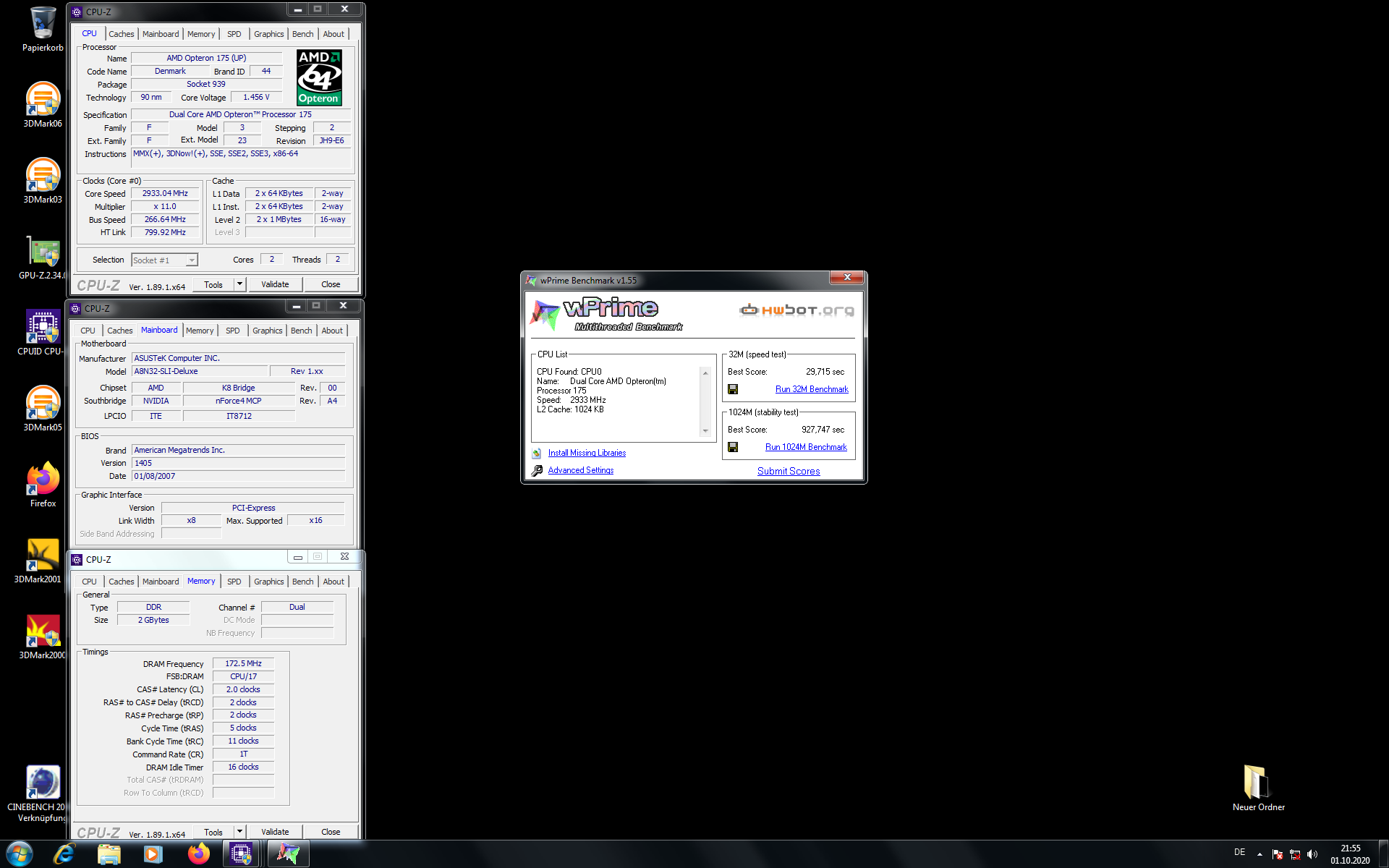This screenshot has width=1389, height=868.
Task: Show hidden tray icons arrow
Action: 1260,854
